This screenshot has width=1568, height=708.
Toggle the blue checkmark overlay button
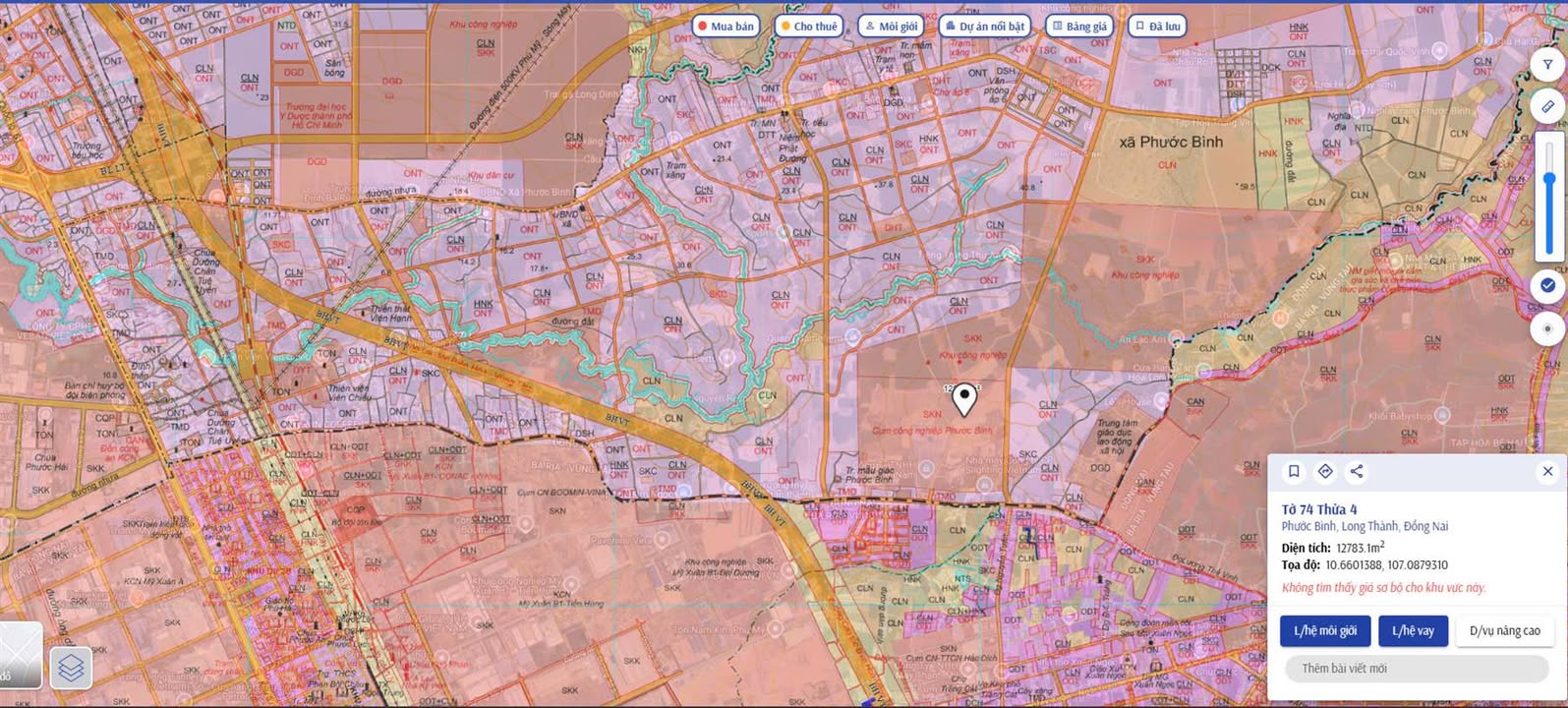click(x=1547, y=285)
